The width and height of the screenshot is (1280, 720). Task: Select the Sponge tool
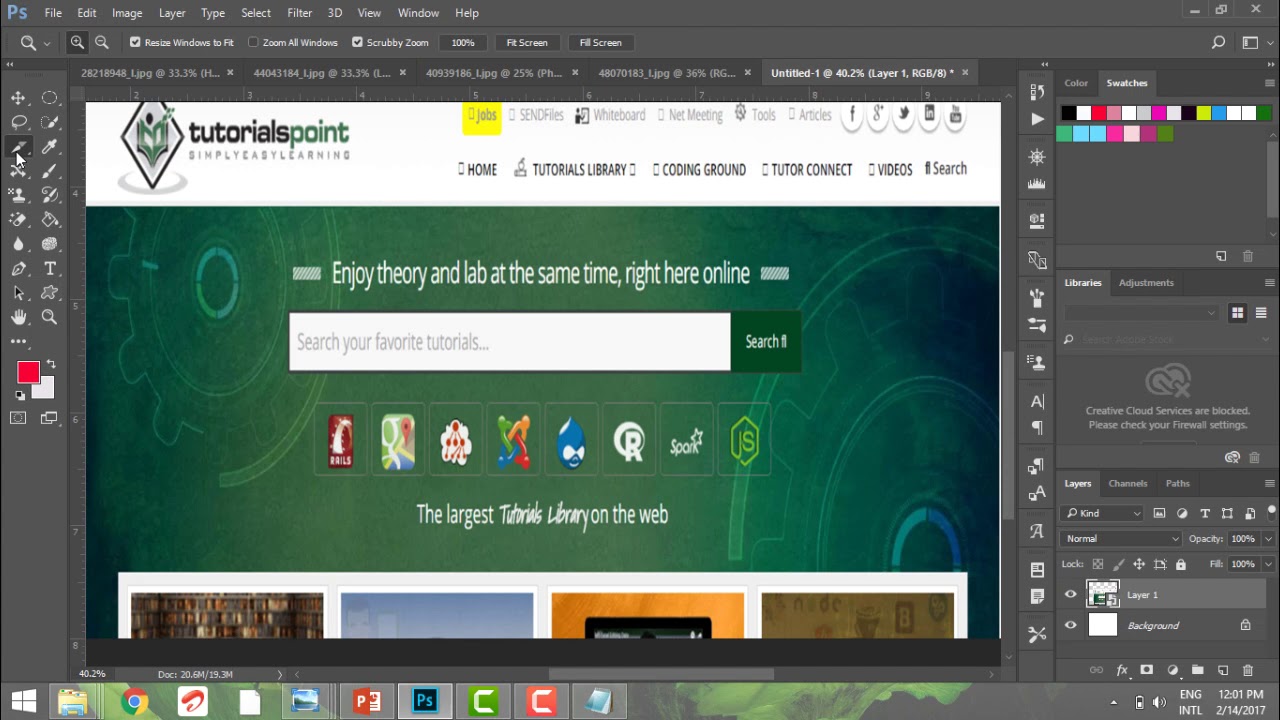(49, 244)
